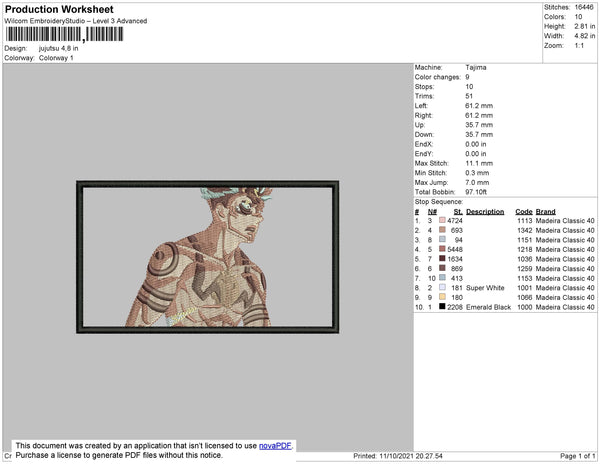Click thread code 1218 in stop 4
Viewport: 600px width, 464px height.
[525, 249]
